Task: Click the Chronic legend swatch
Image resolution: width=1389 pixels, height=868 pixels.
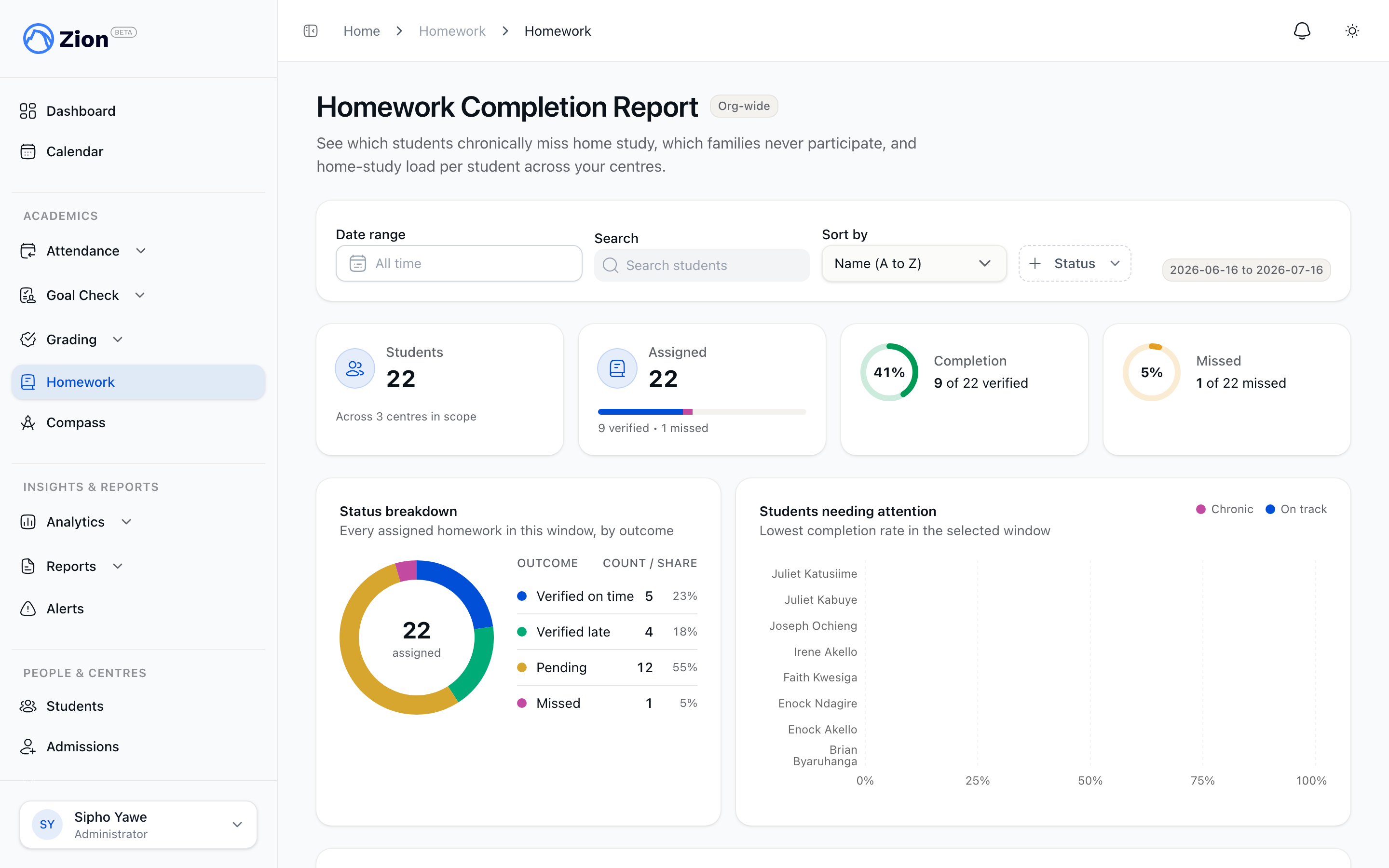Action: (x=1200, y=509)
